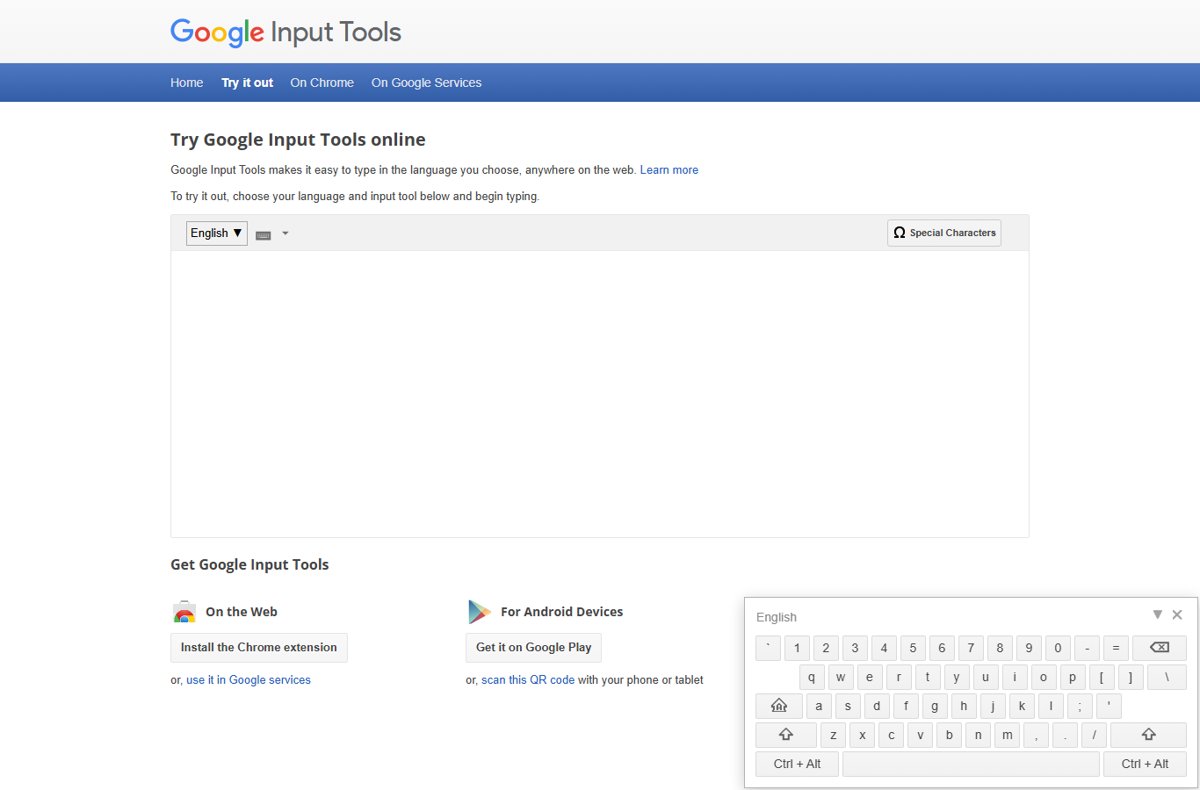Minimize the on-screen keyboard with the triangle
Image resolution: width=1200 pixels, height=790 pixels.
click(x=1157, y=615)
